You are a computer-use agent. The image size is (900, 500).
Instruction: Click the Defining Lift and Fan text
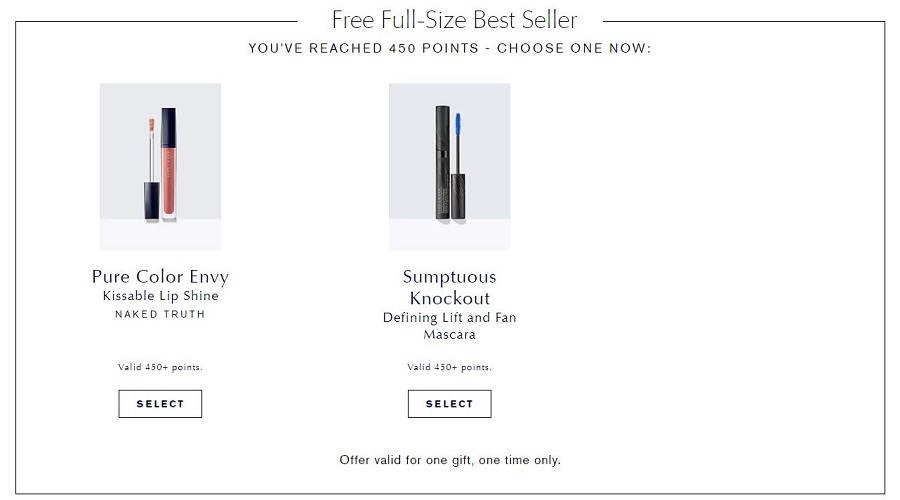[449, 317]
